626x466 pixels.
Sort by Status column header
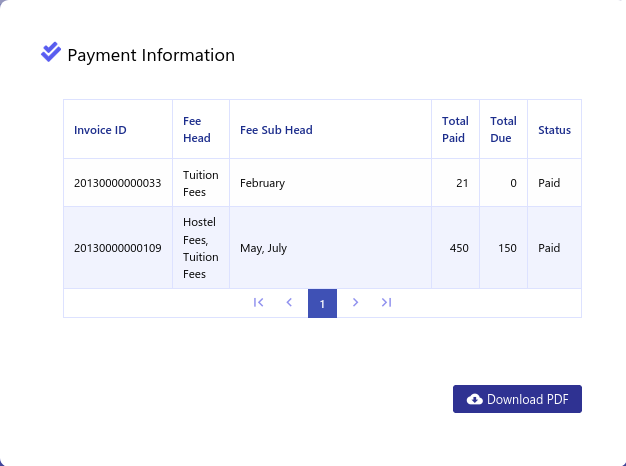[x=554, y=129]
